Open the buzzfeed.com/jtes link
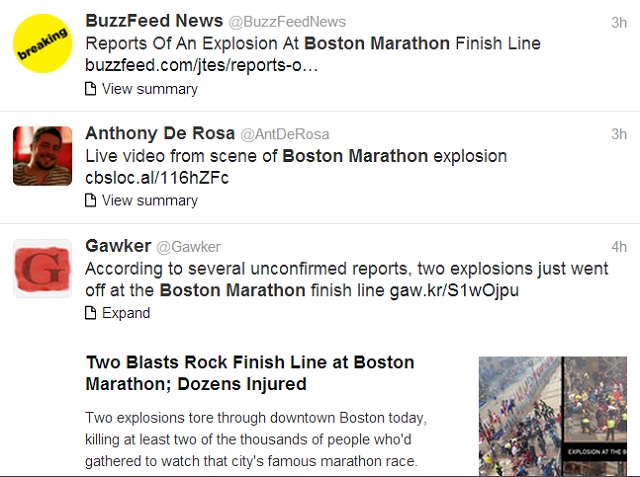 (x=202, y=66)
